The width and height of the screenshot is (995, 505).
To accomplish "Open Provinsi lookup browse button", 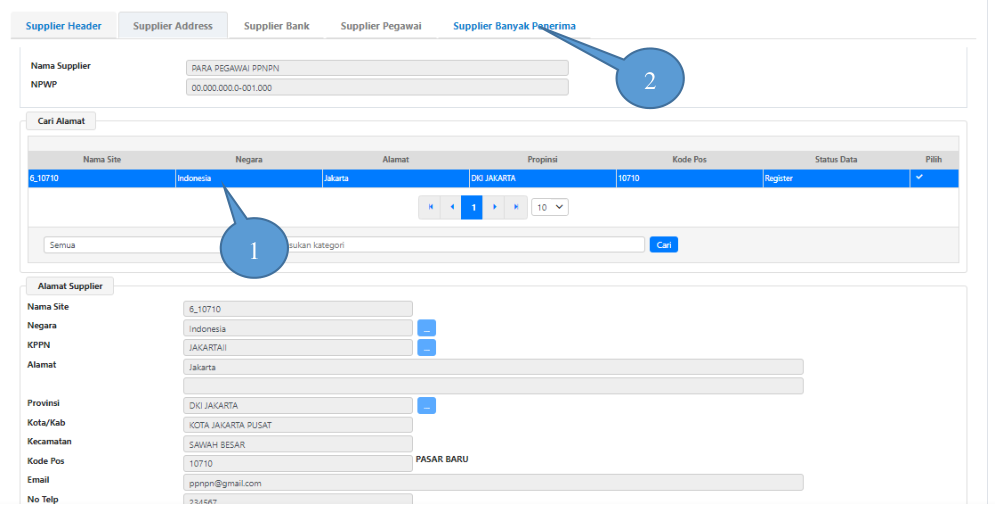I will (426, 406).
